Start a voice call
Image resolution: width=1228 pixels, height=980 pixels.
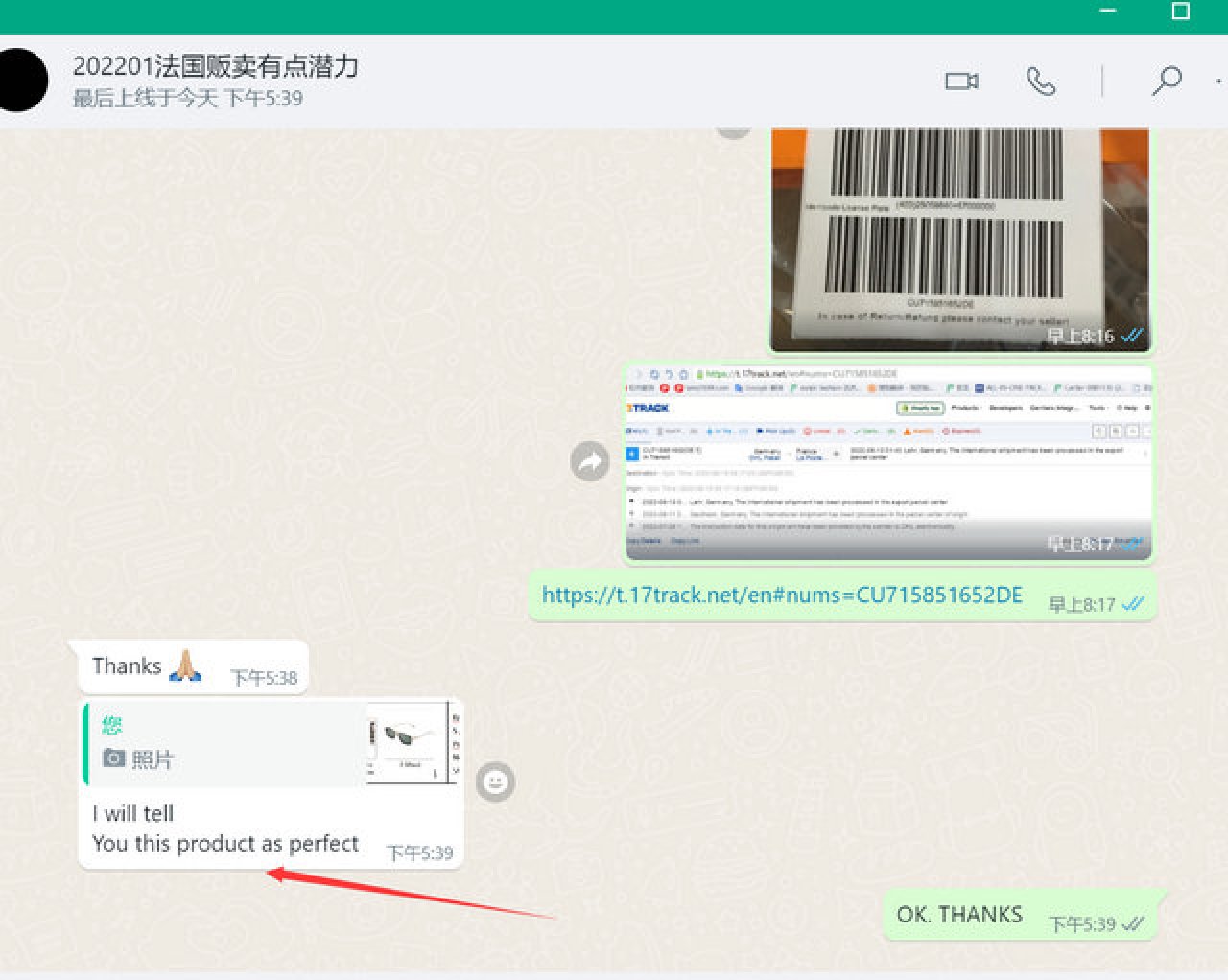[x=1041, y=81]
